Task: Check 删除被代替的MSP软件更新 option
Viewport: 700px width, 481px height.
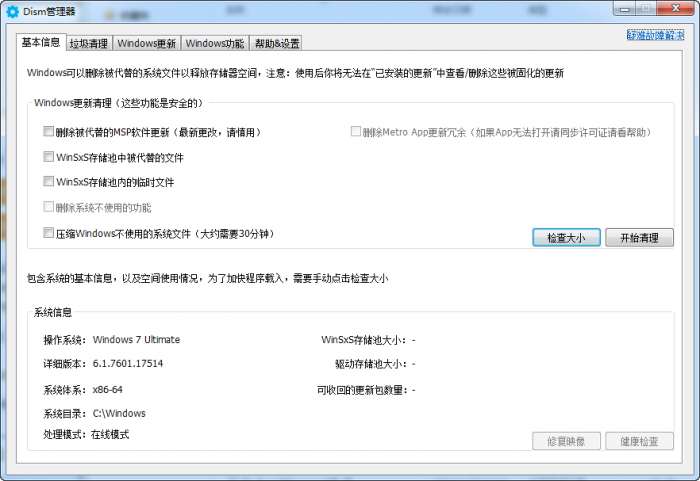Action: (x=48, y=131)
